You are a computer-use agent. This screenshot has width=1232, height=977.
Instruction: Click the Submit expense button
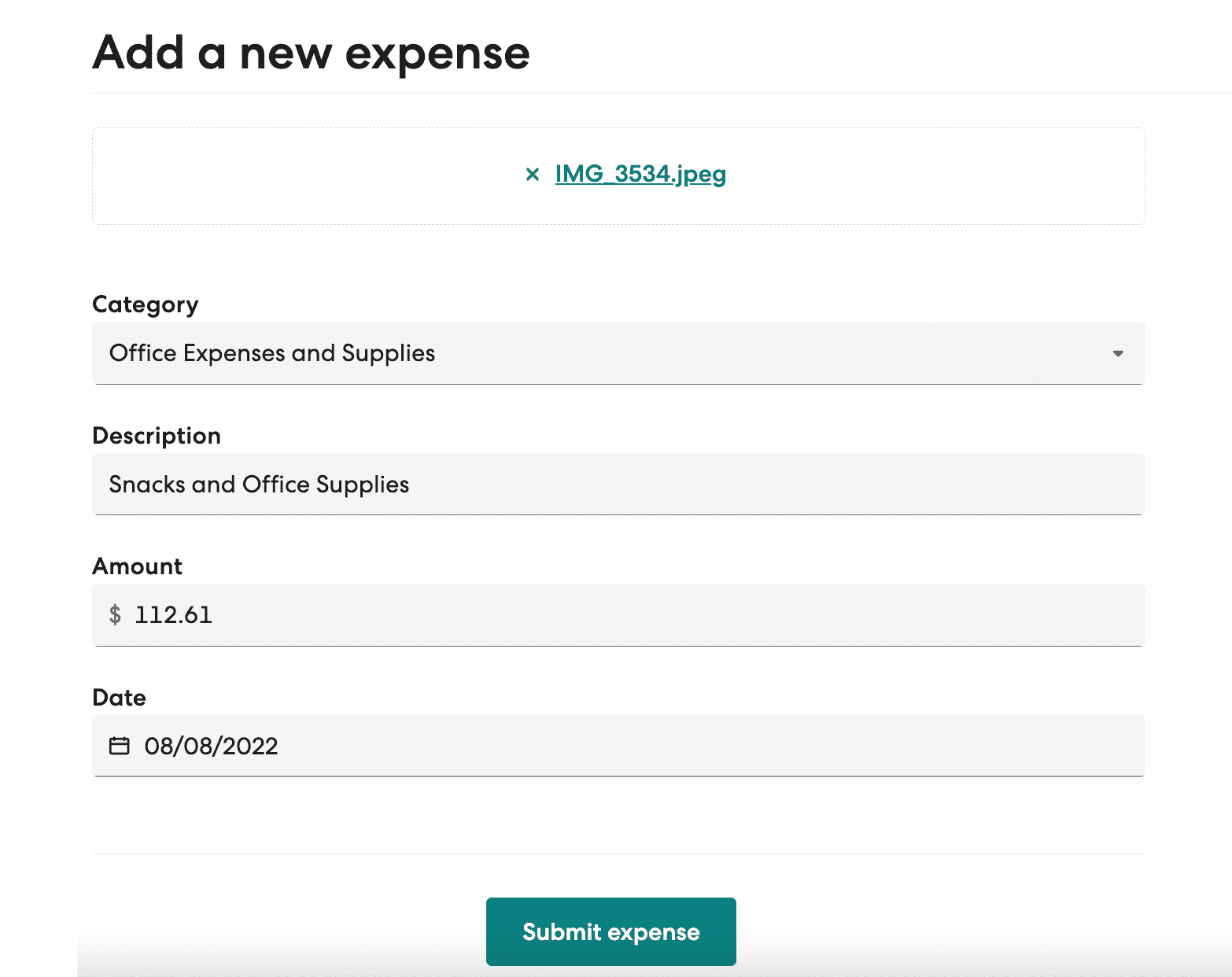611,931
